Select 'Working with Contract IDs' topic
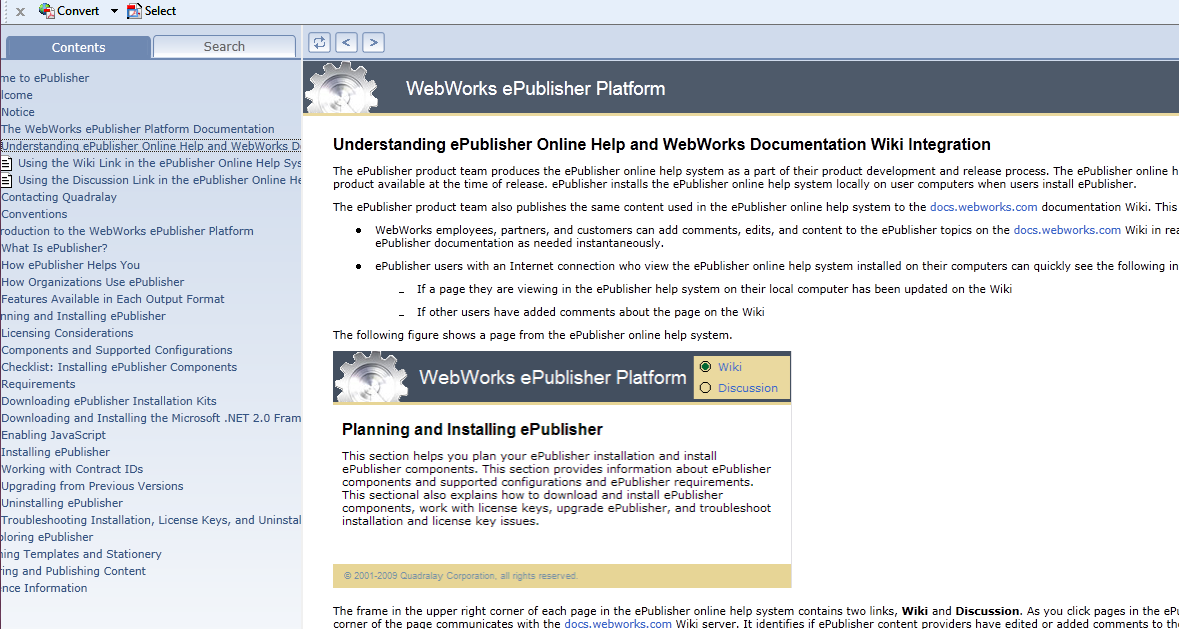This screenshot has height=629, width=1179. [x=72, y=469]
